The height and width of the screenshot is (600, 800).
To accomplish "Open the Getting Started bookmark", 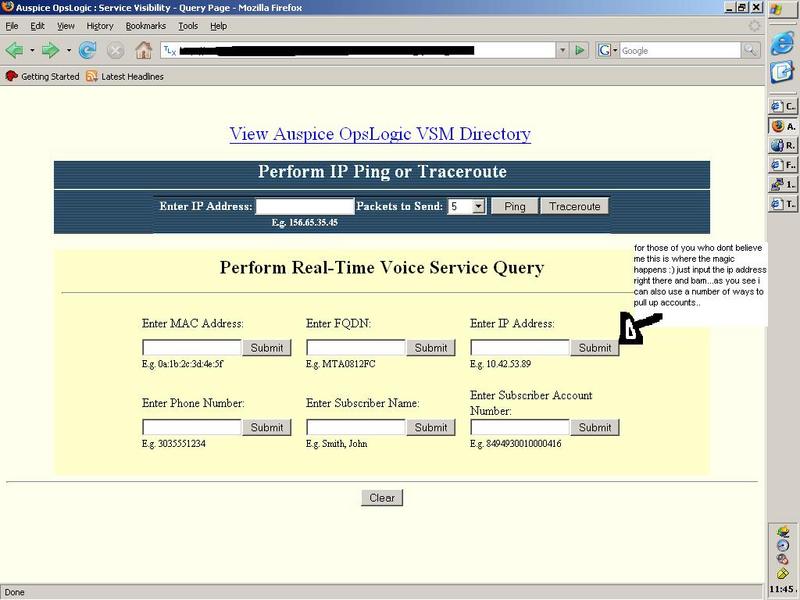I will [42, 77].
